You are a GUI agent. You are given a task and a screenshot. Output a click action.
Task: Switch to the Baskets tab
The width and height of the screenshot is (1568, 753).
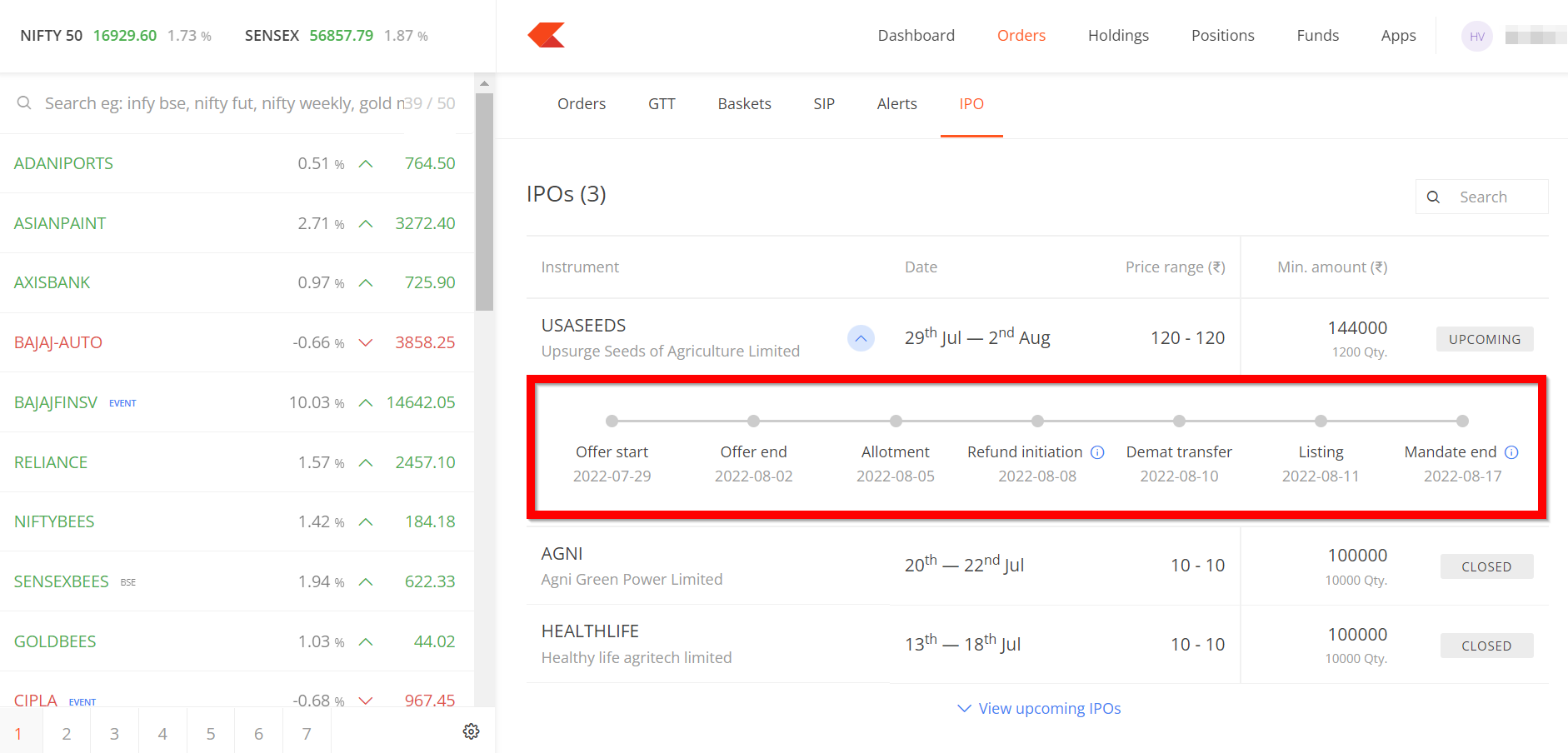745,104
